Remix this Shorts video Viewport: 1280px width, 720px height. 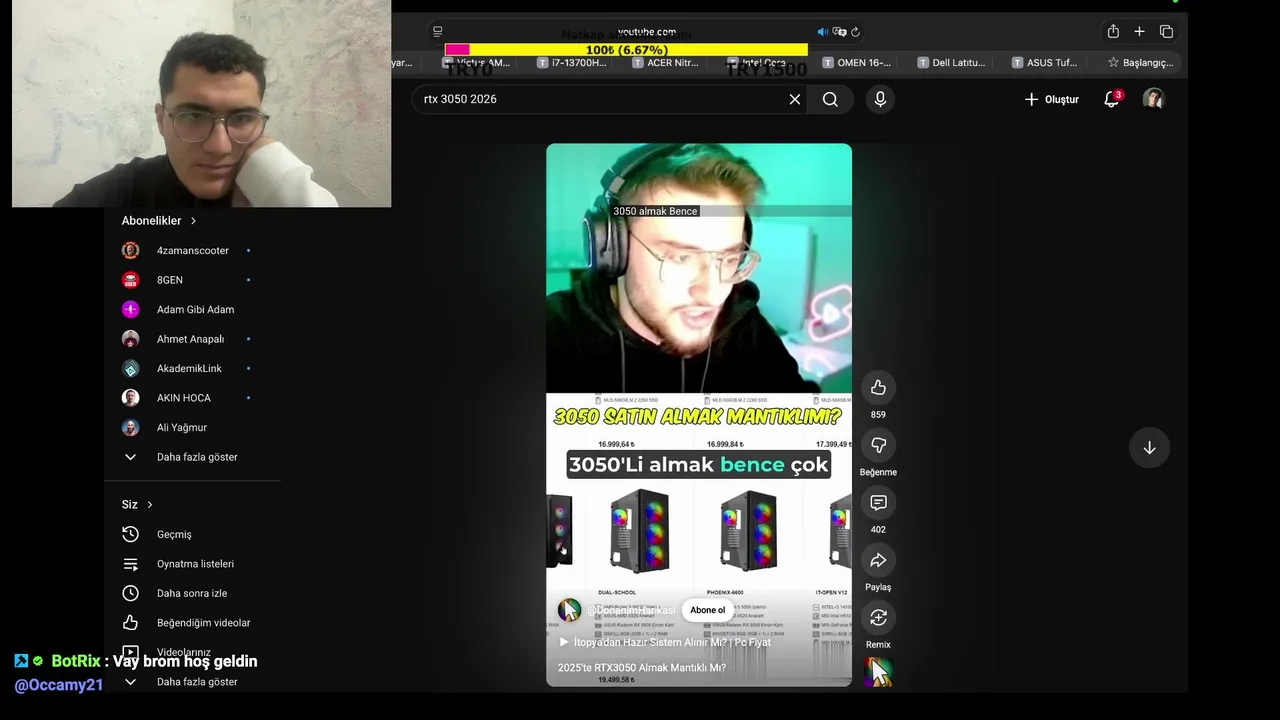(x=878, y=618)
